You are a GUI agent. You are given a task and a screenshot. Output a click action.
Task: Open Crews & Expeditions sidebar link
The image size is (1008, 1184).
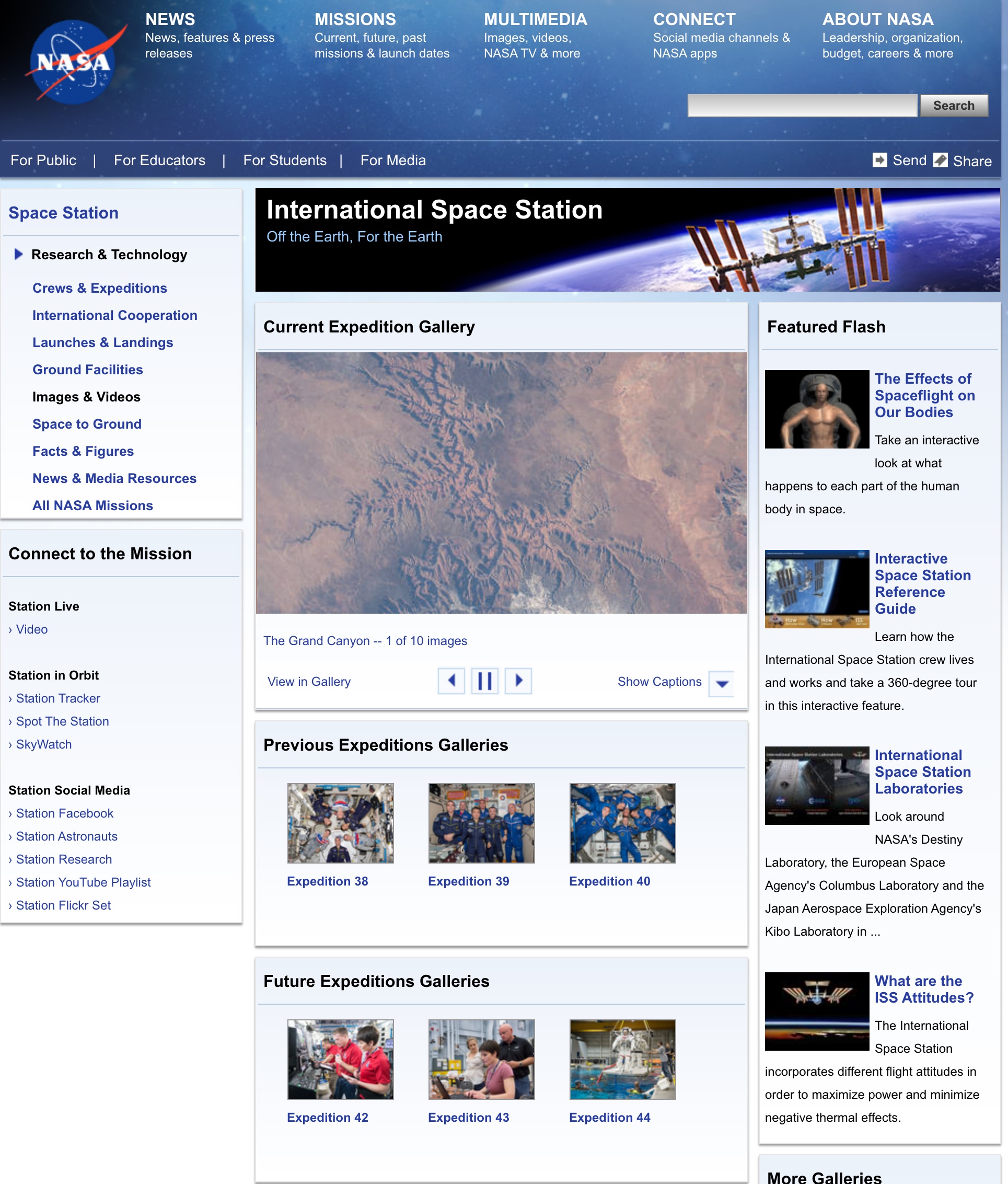pos(99,288)
